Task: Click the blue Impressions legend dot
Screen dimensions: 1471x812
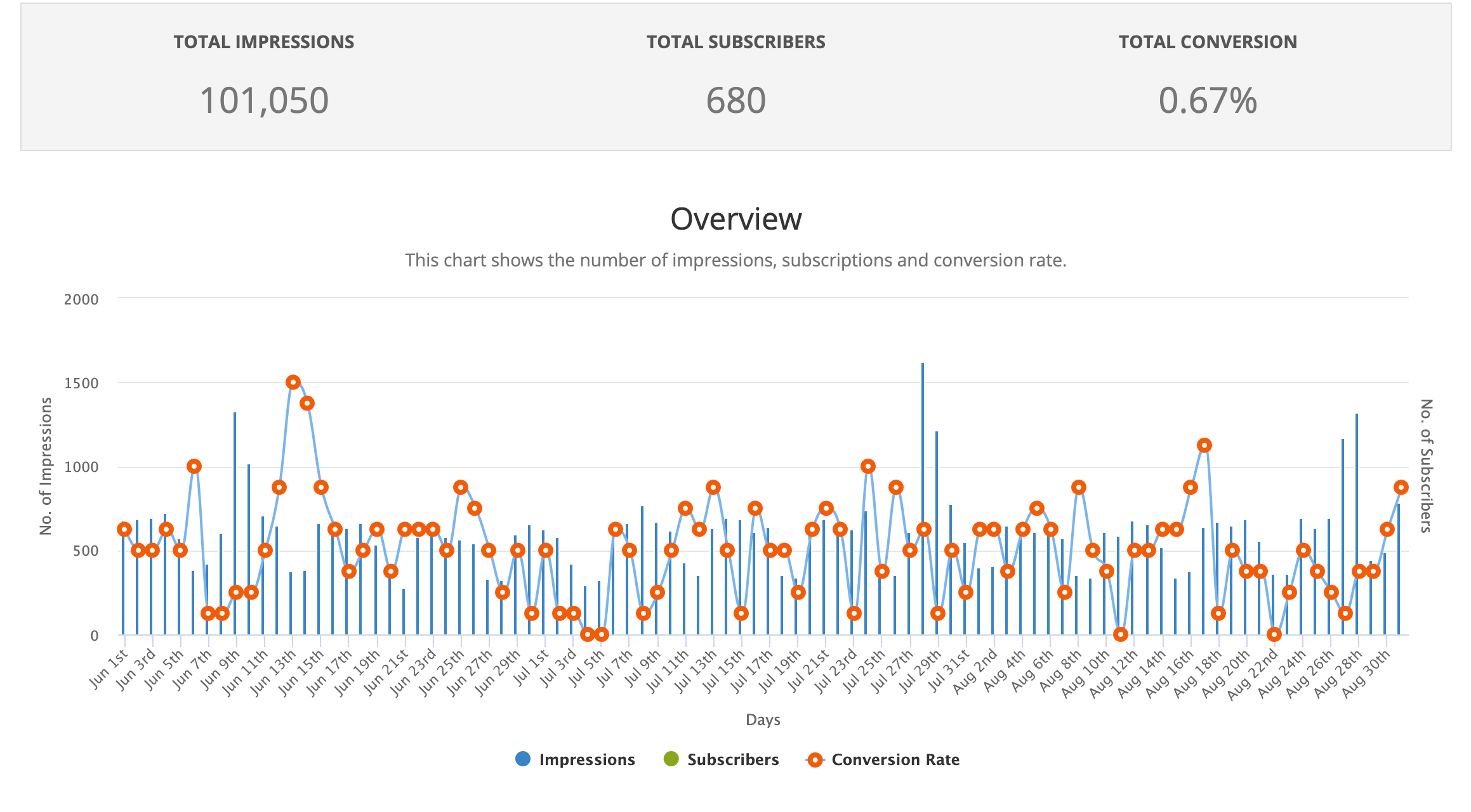Action: (523, 759)
